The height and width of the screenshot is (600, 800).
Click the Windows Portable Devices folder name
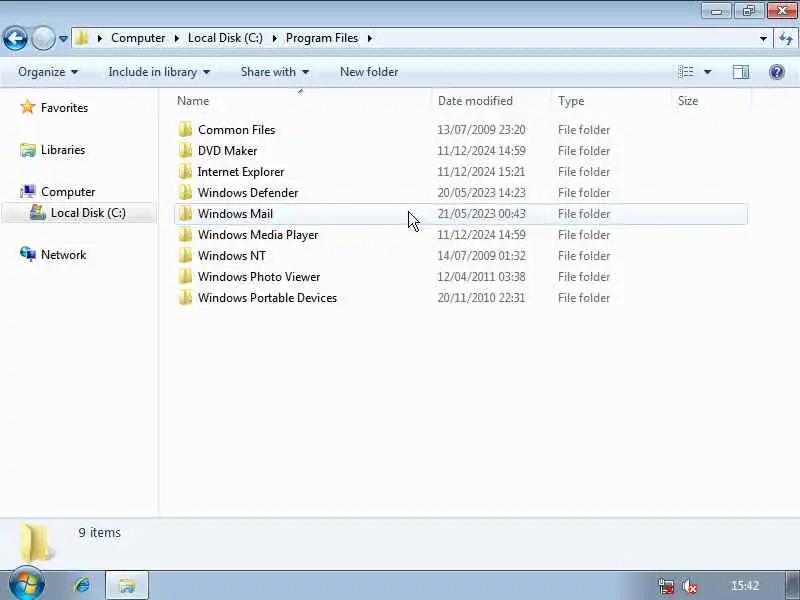(x=267, y=297)
